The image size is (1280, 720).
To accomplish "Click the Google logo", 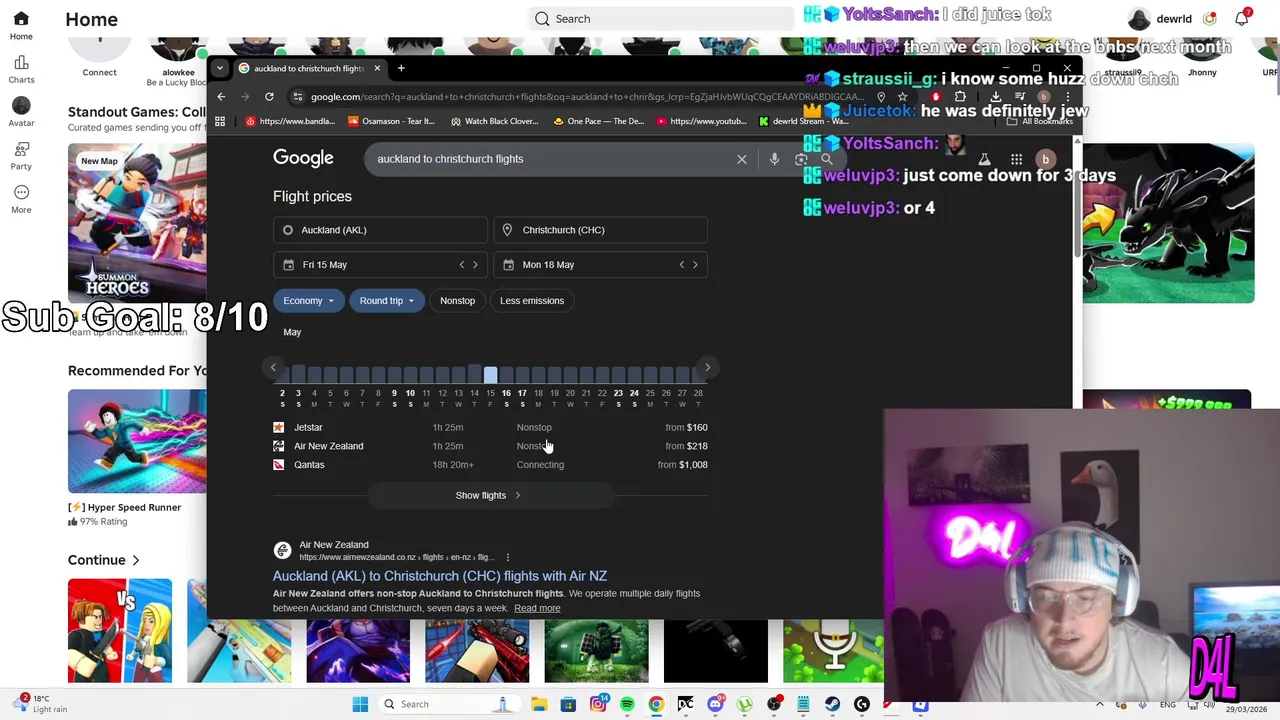I will [x=303, y=158].
